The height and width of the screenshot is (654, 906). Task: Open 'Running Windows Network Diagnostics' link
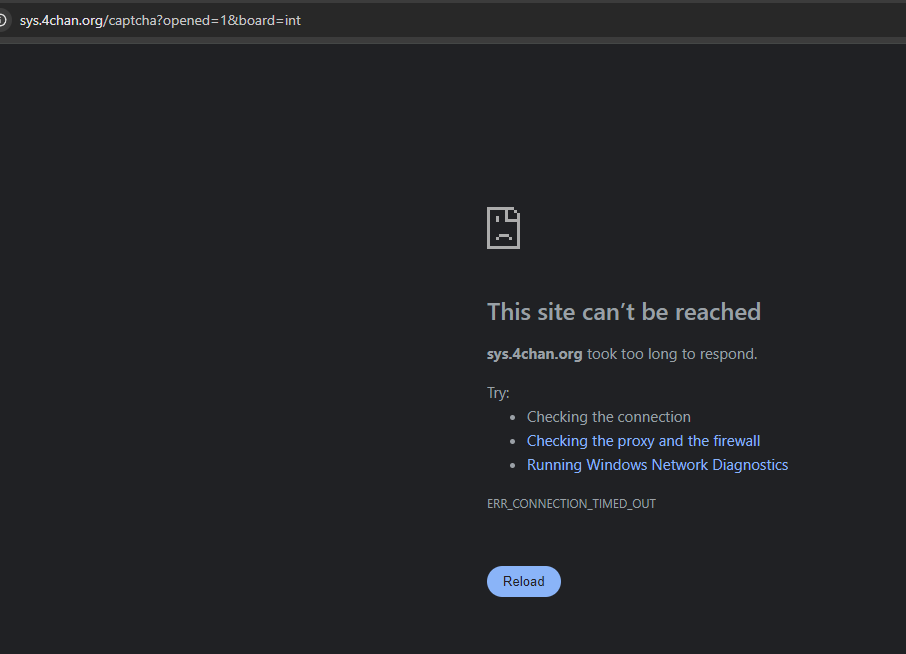point(657,465)
